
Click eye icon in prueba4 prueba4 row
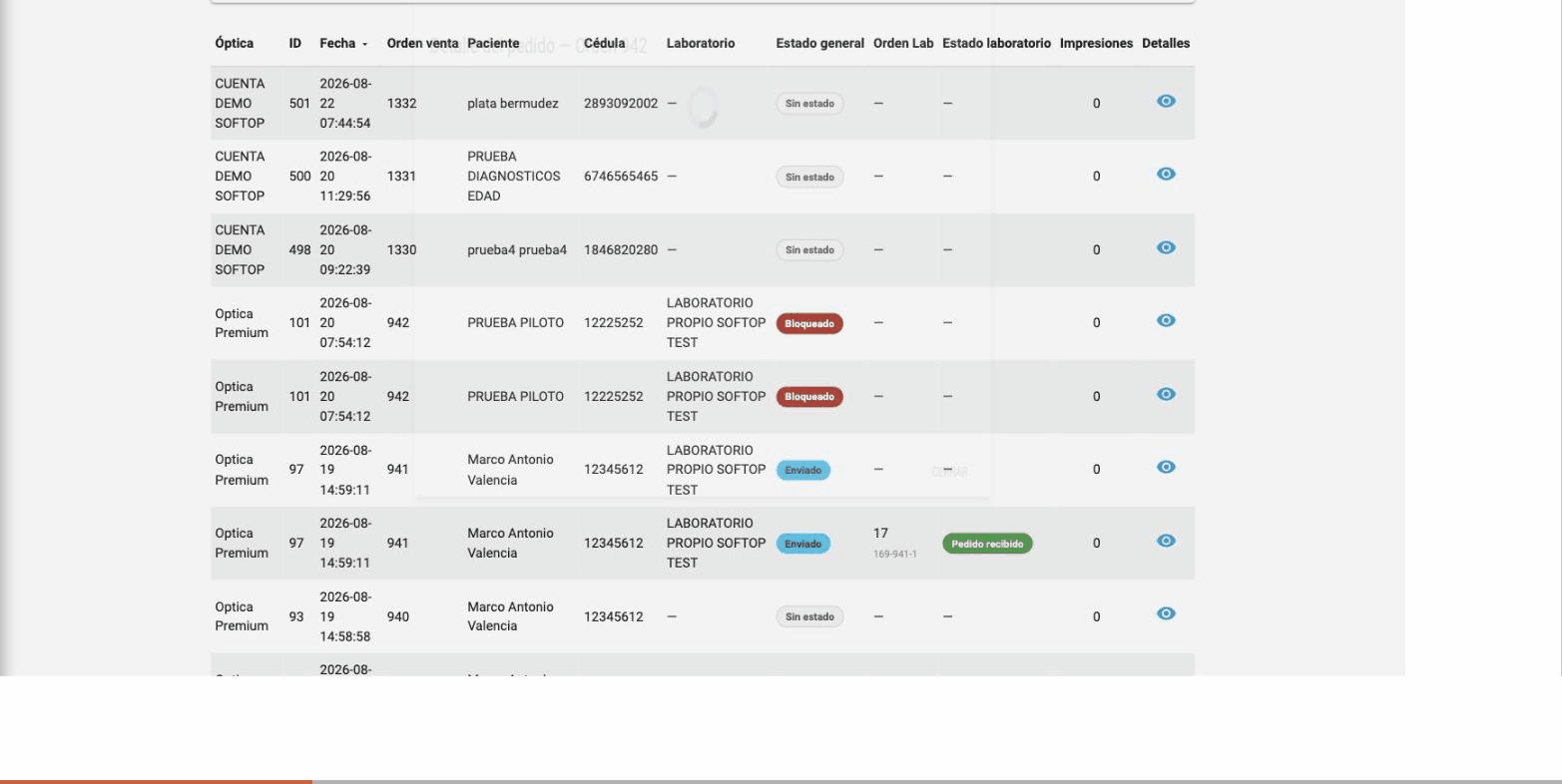[x=1166, y=248]
